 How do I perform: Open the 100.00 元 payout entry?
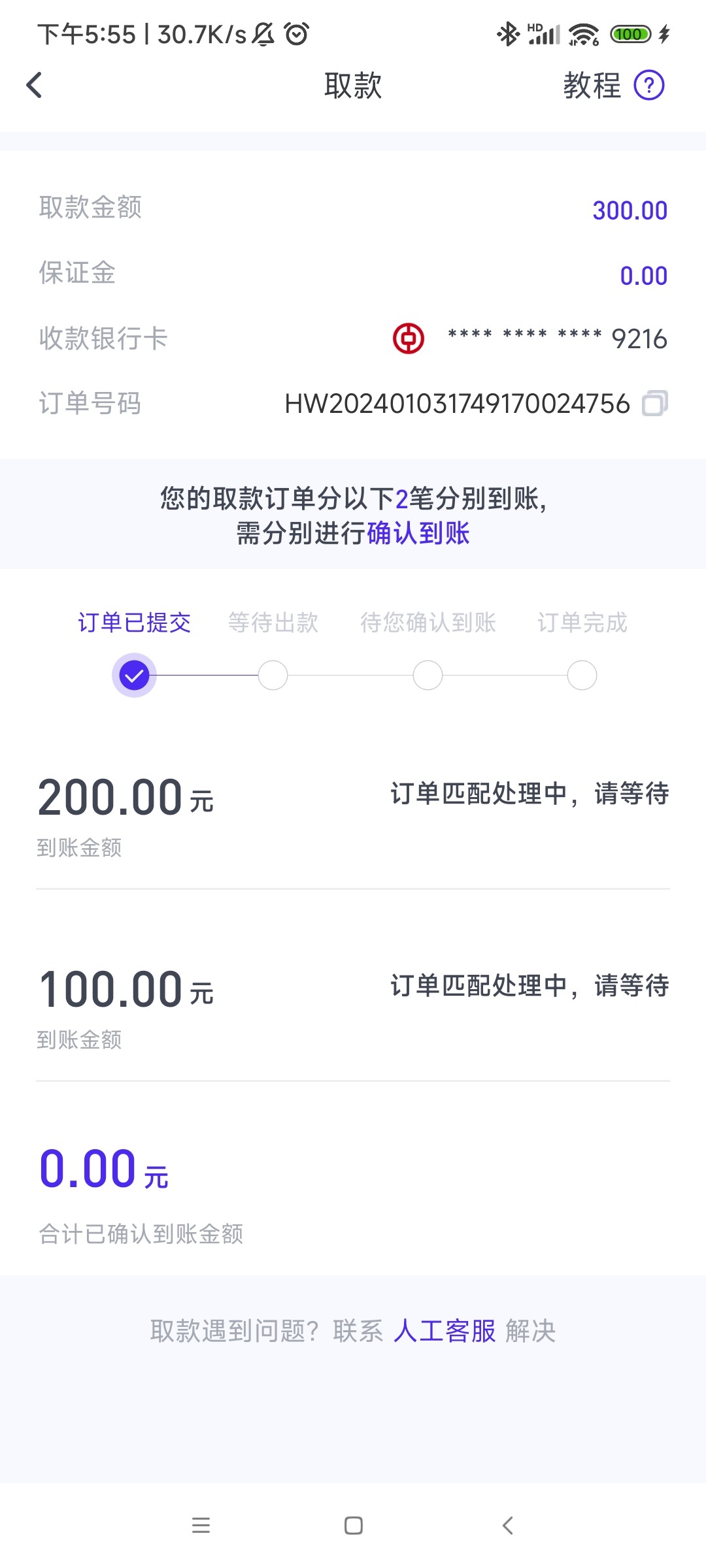pos(353,1006)
